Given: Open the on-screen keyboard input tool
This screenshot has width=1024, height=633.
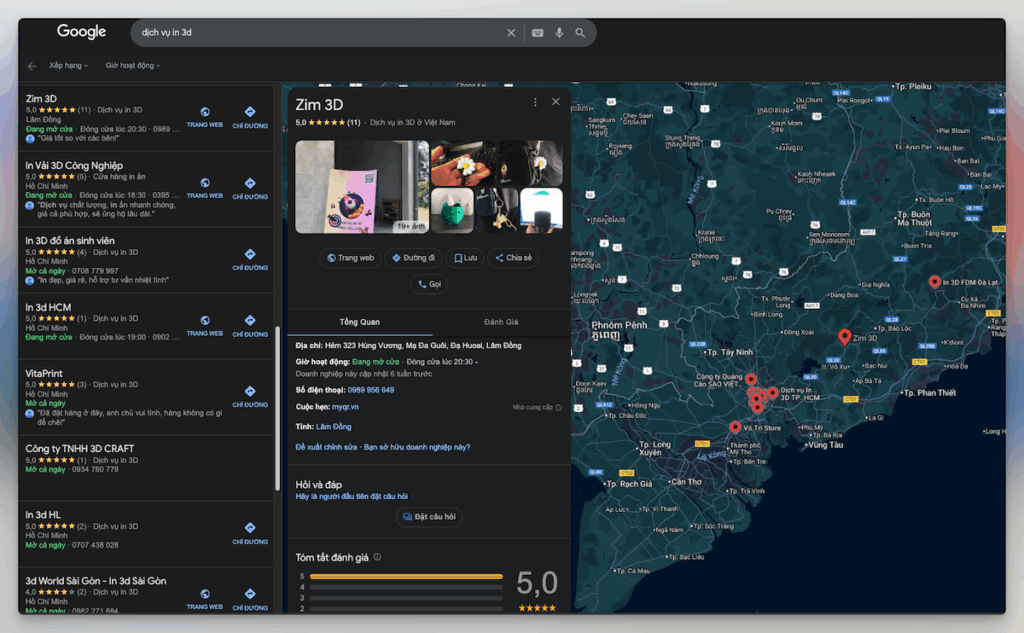Looking at the screenshot, I should (538, 33).
